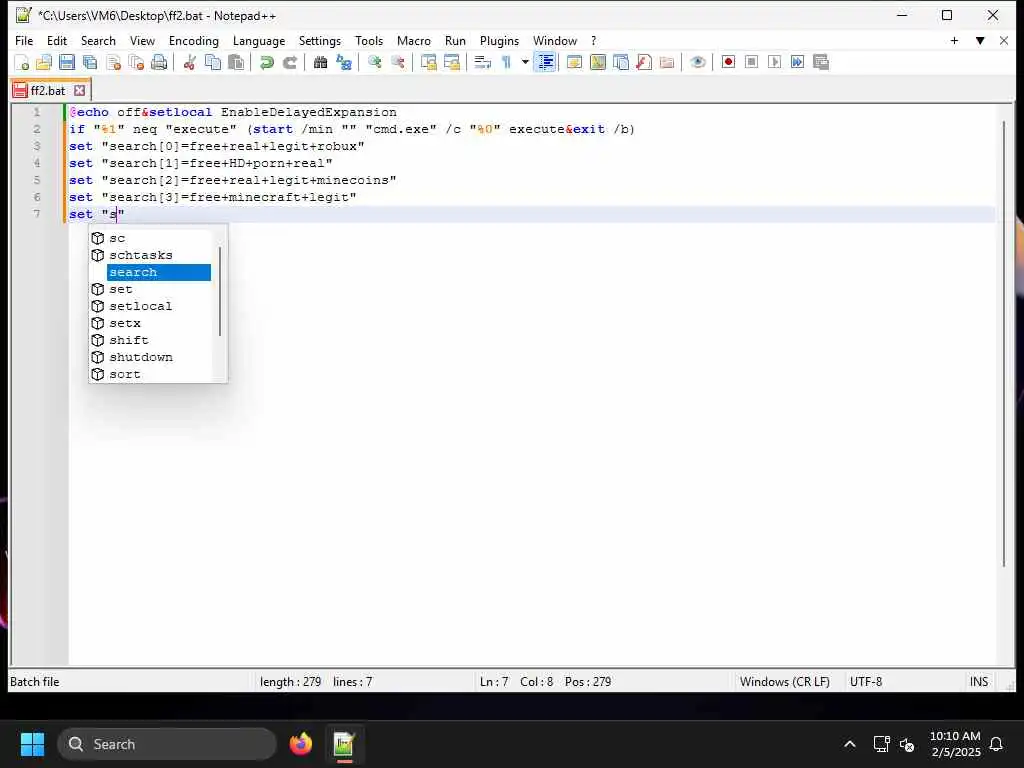Open the Macro menu

point(414,40)
